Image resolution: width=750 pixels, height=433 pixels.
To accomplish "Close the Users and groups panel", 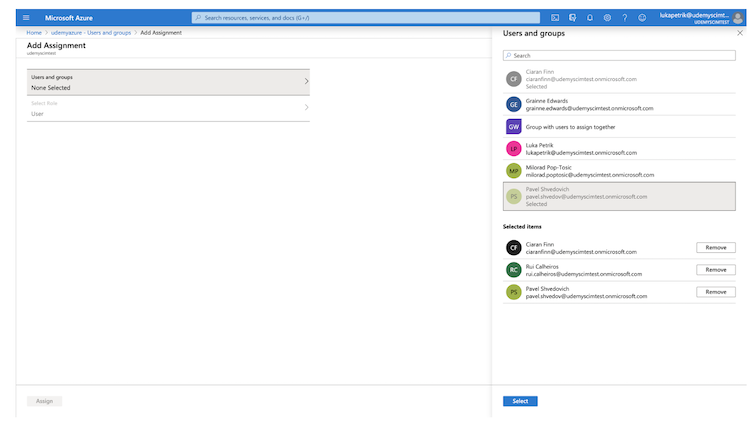I will 739,33.
